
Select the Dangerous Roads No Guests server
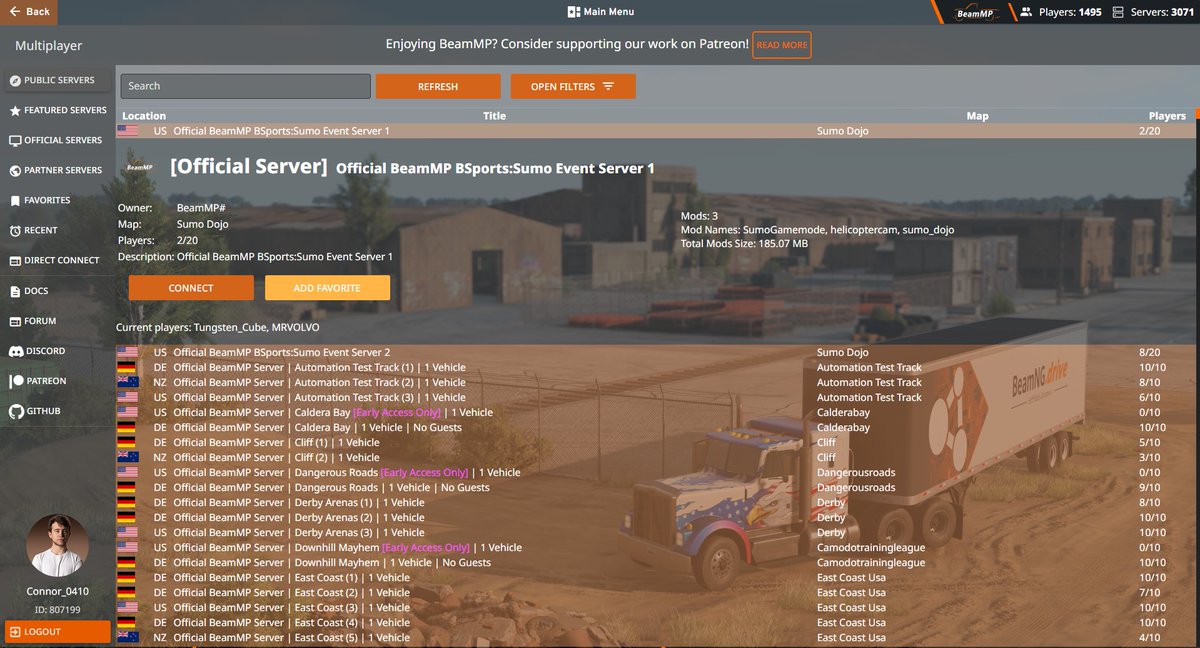[x=655, y=487]
